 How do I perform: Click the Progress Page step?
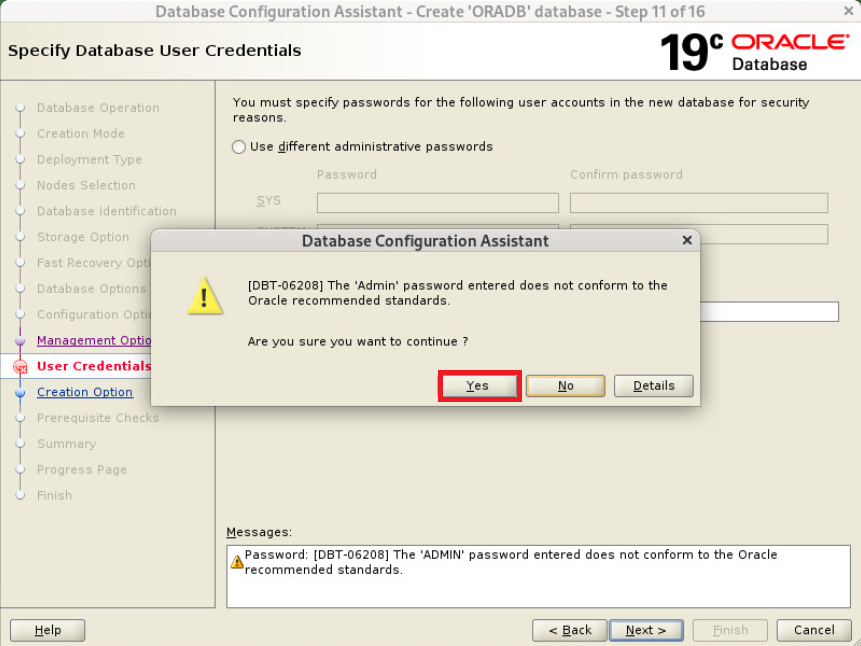coord(82,470)
